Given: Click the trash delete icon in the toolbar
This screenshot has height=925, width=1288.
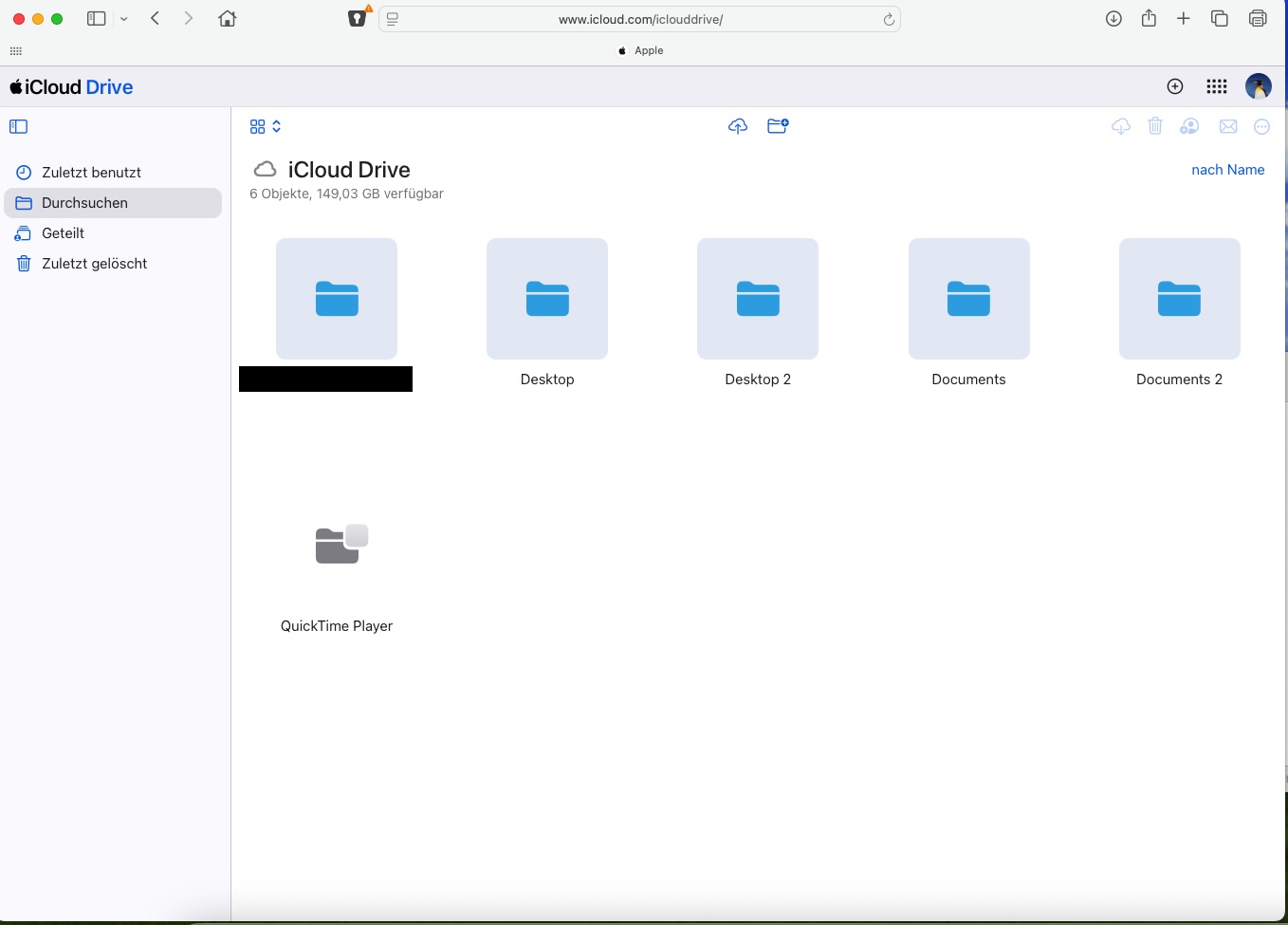Looking at the screenshot, I should point(1155,126).
